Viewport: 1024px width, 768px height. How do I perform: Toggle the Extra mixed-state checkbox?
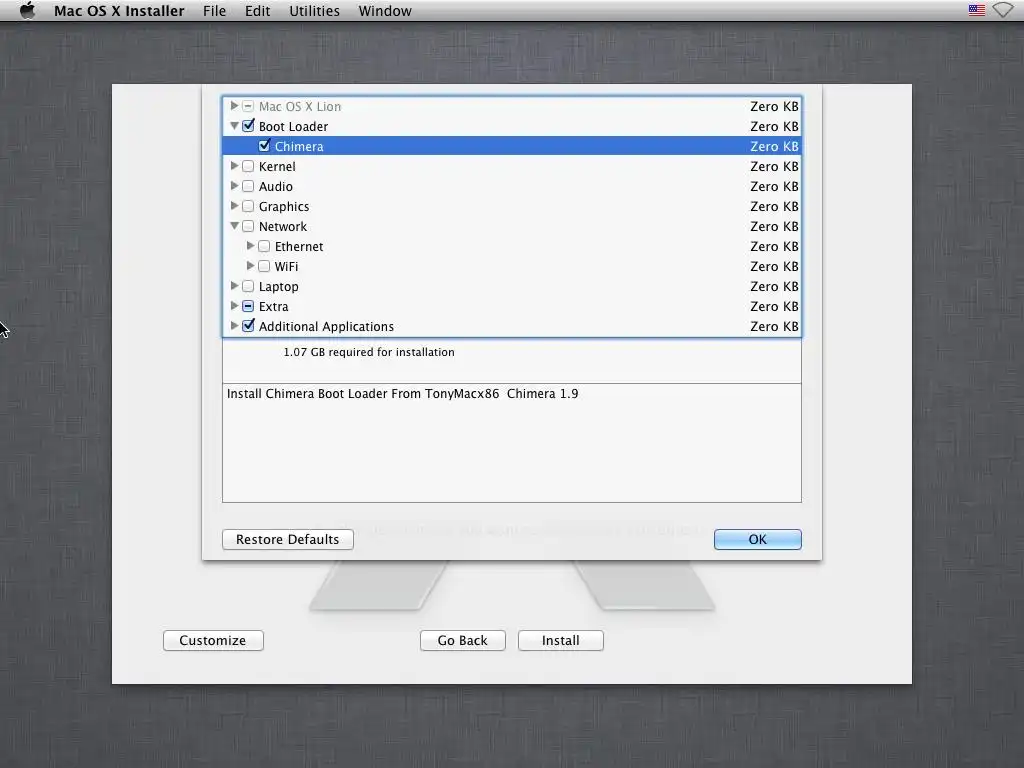pyautogui.click(x=248, y=306)
